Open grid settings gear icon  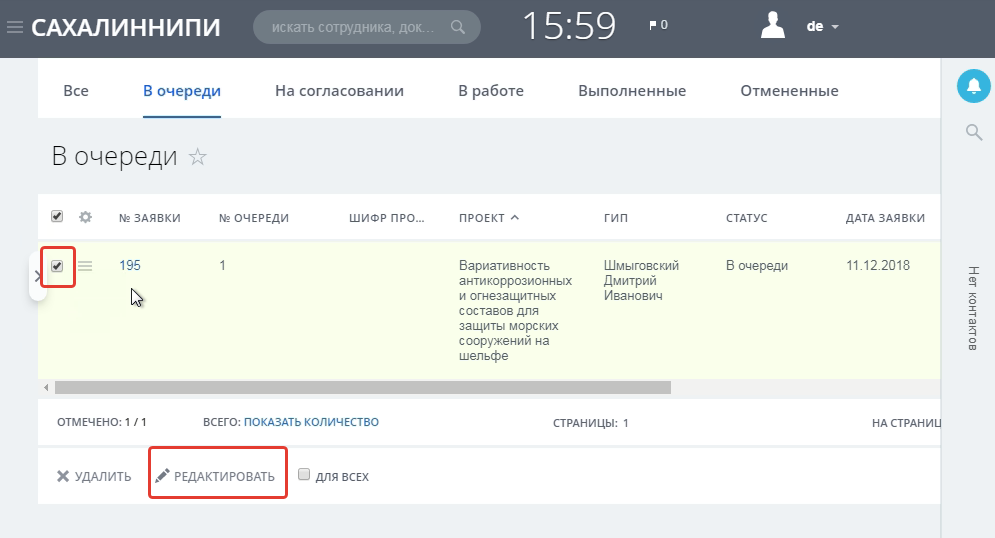[85, 217]
